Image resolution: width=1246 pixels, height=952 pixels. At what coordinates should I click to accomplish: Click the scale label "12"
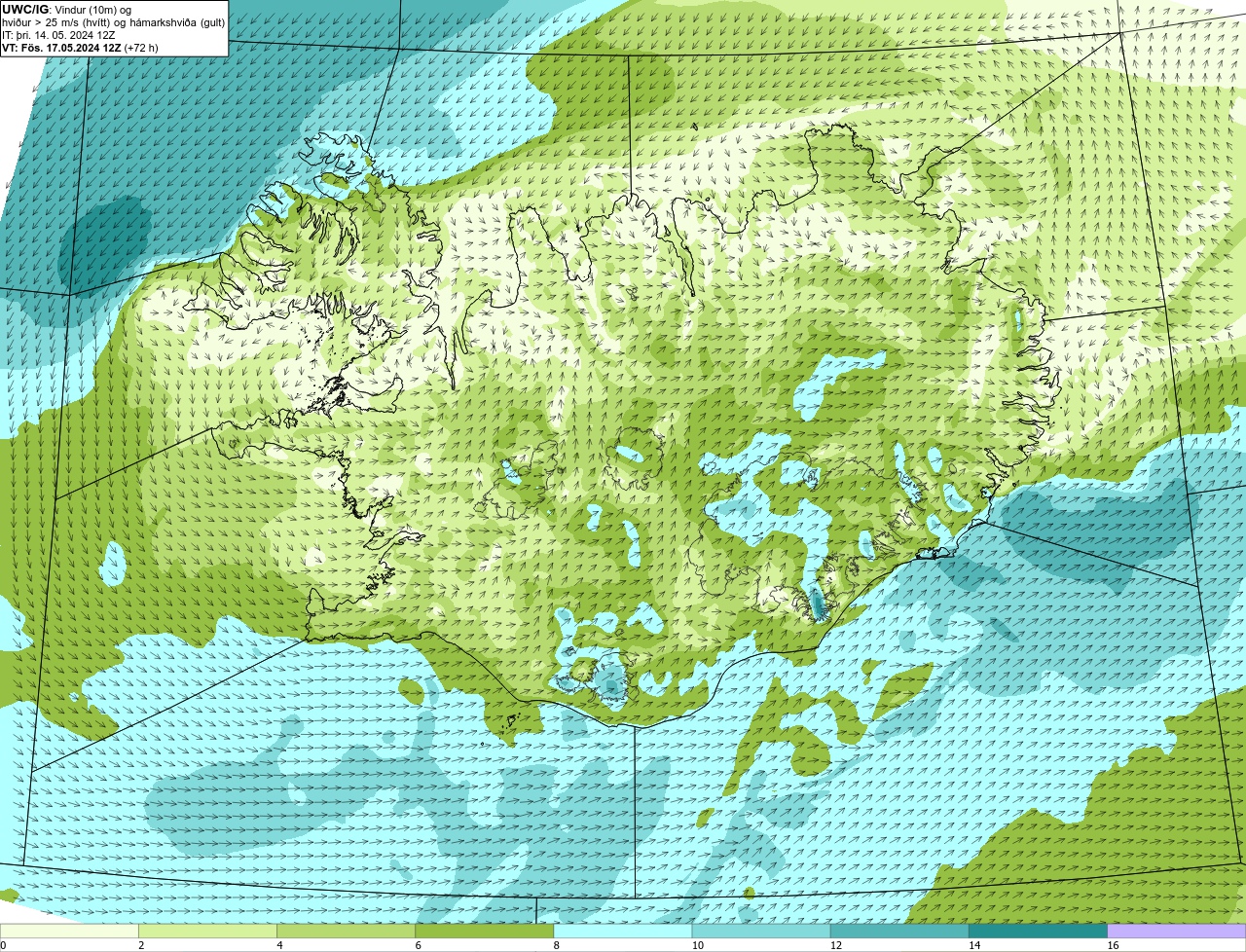click(835, 945)
